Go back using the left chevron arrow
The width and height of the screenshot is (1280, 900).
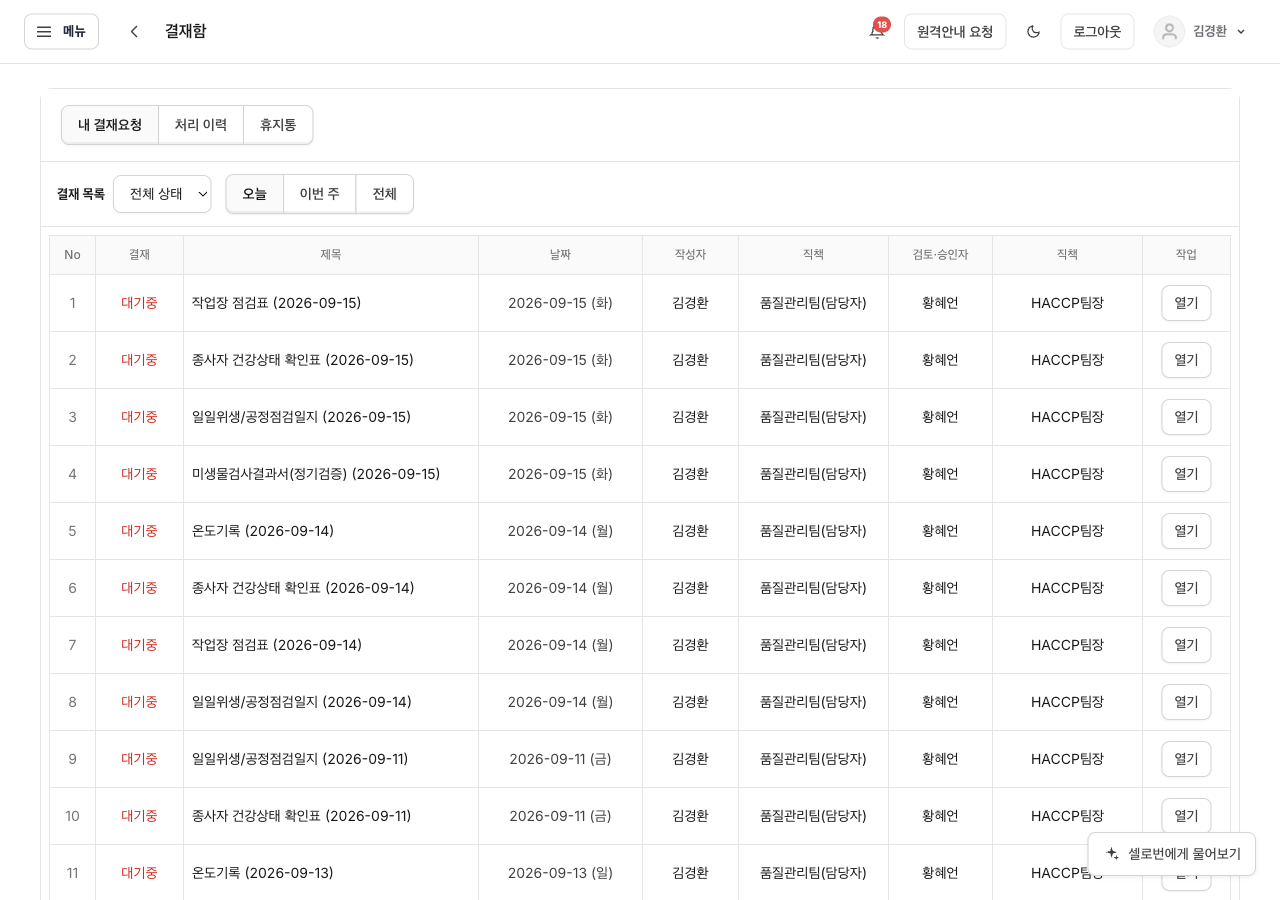coord(134,31)
